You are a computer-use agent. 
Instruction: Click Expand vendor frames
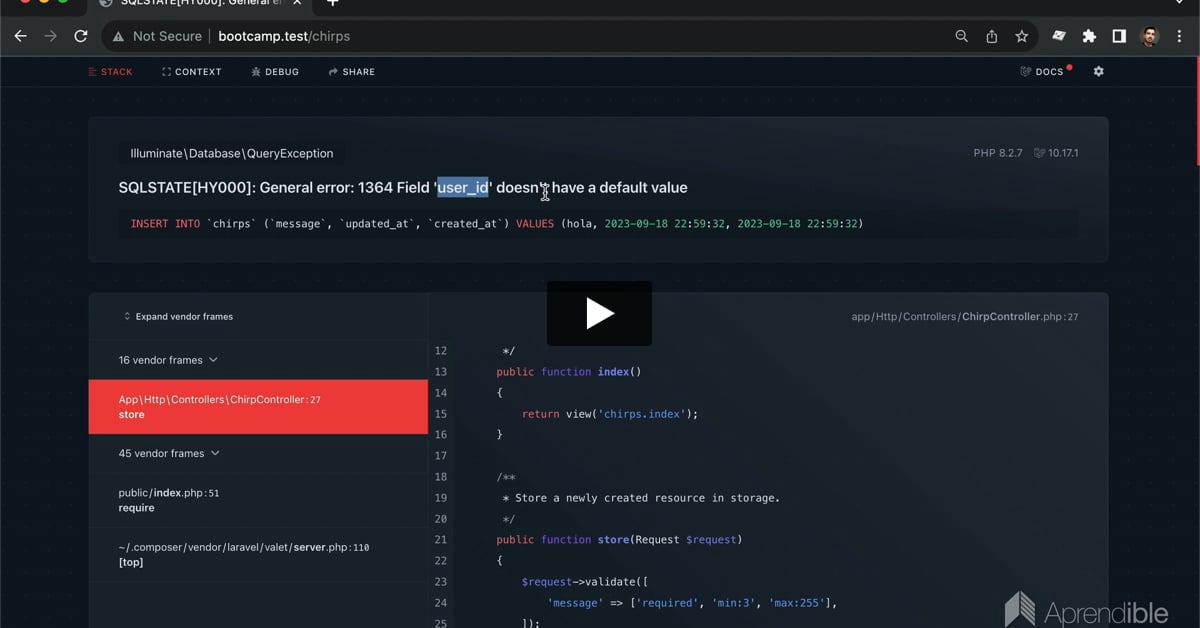[178, 316]
